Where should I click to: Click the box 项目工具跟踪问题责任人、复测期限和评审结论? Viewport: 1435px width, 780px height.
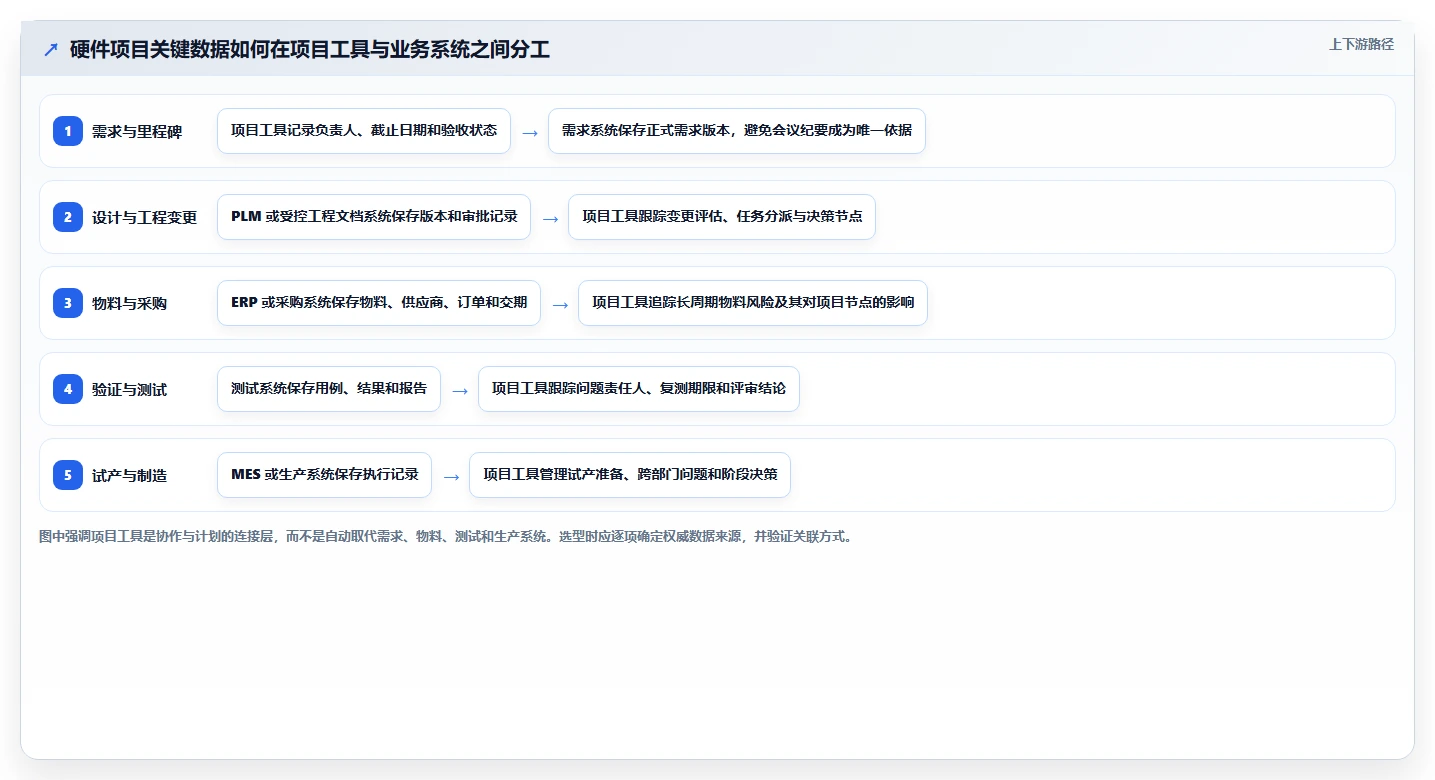(639, 389)
